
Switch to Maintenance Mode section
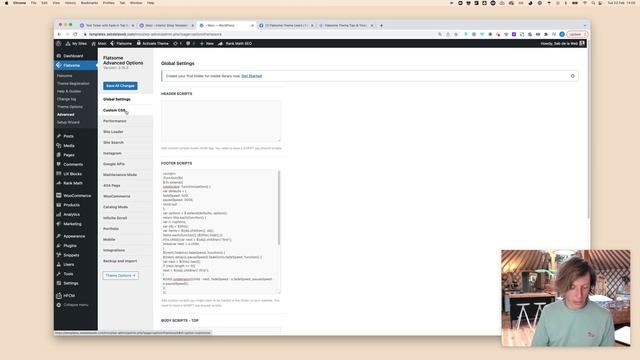(x=125, y=175)
